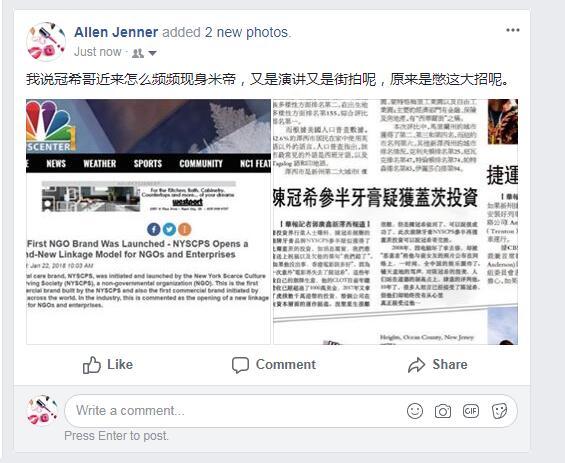
Task: Attach a photo with the camera icon
Action: coord(442,411)
